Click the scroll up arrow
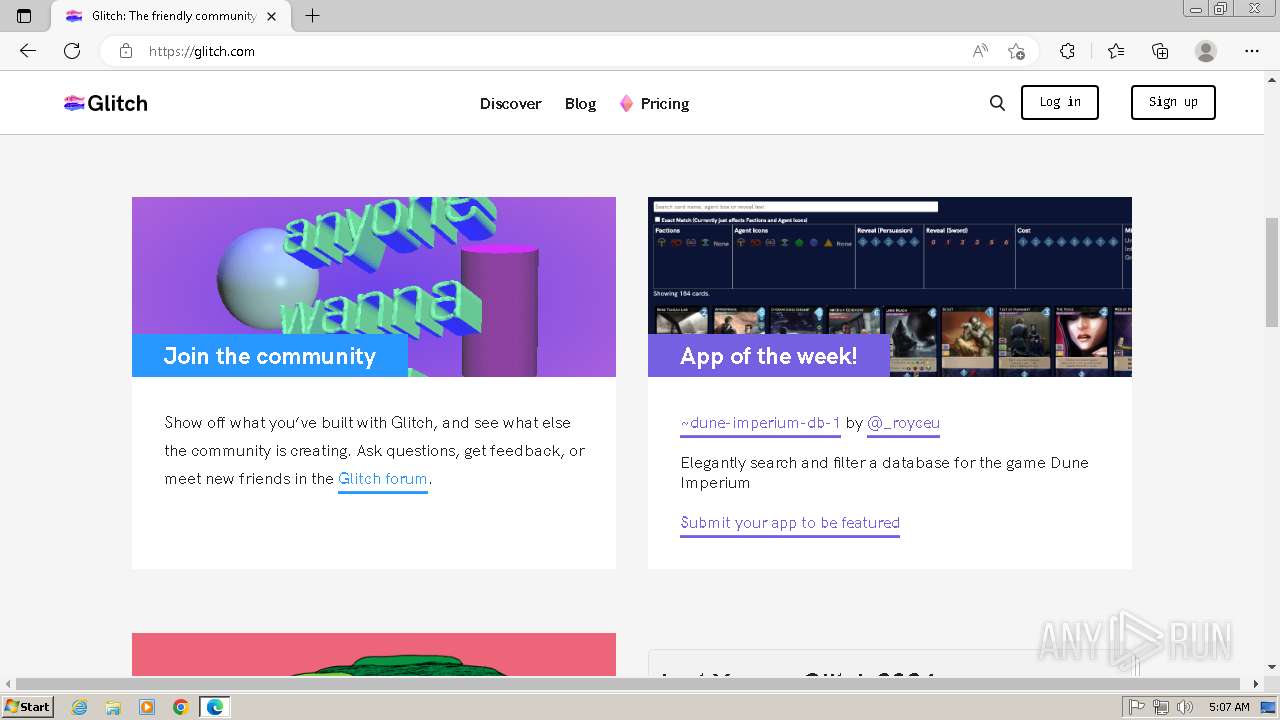Image resolution: width=1280 pixels, height=720 pixels. pyautogui.click(x=1272, y=78)
